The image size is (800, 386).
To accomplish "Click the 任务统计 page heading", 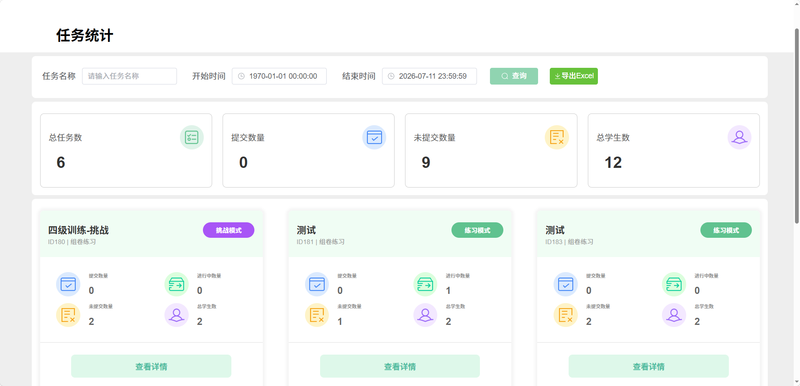I will (x=85, y=36).
